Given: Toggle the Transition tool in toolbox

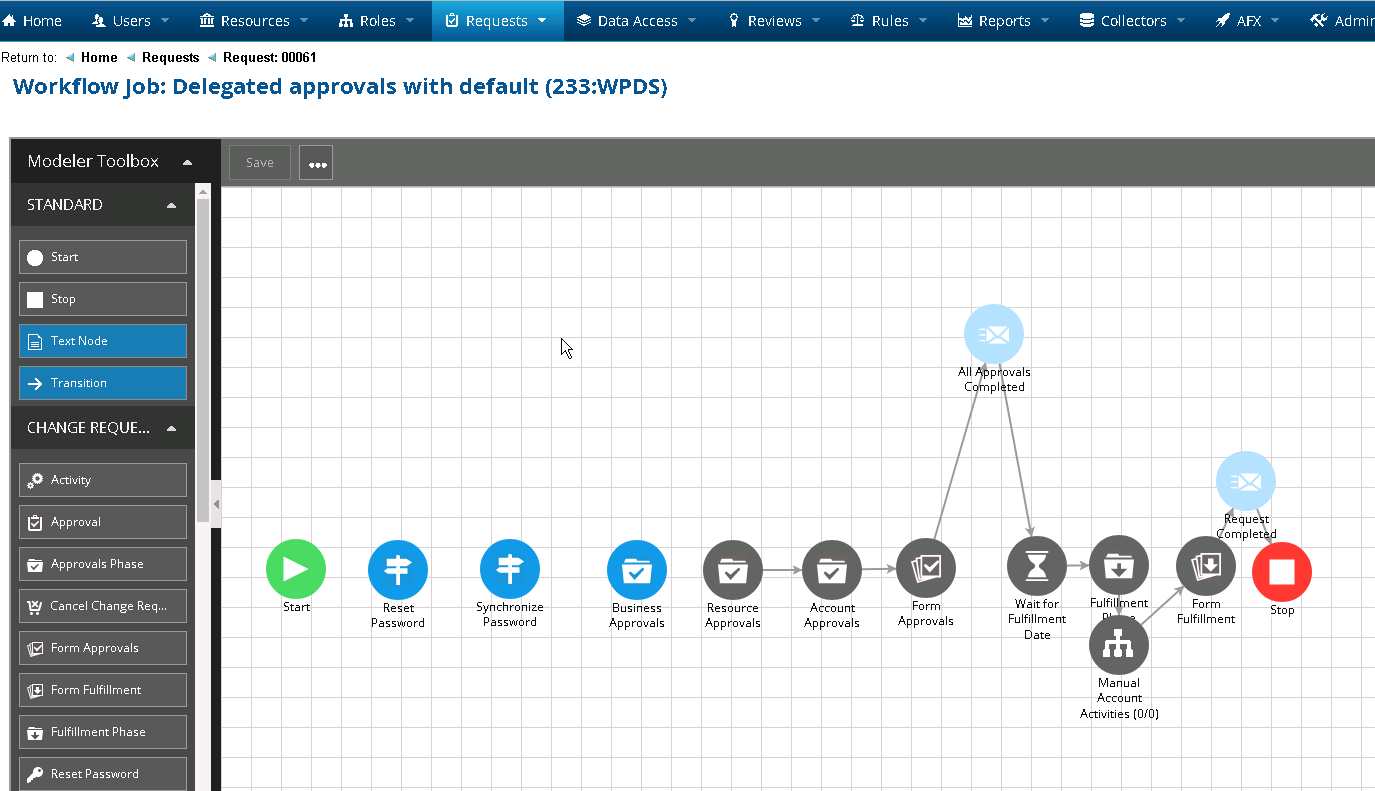Looking at the screenshot, I should tap(103, 383).
